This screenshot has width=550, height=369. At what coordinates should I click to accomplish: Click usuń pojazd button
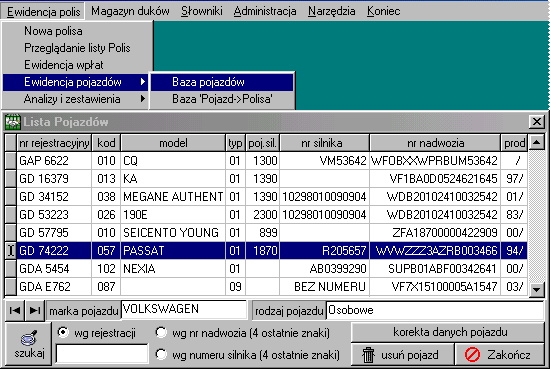[402, 355]
